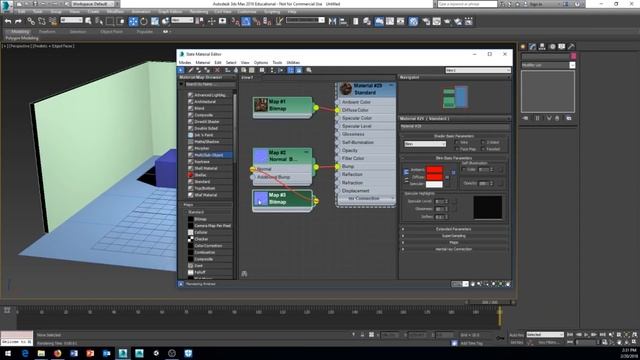Assign material to selection in Slate toolbar
Viewport: 640px width, 360px height.
(207, 70)
